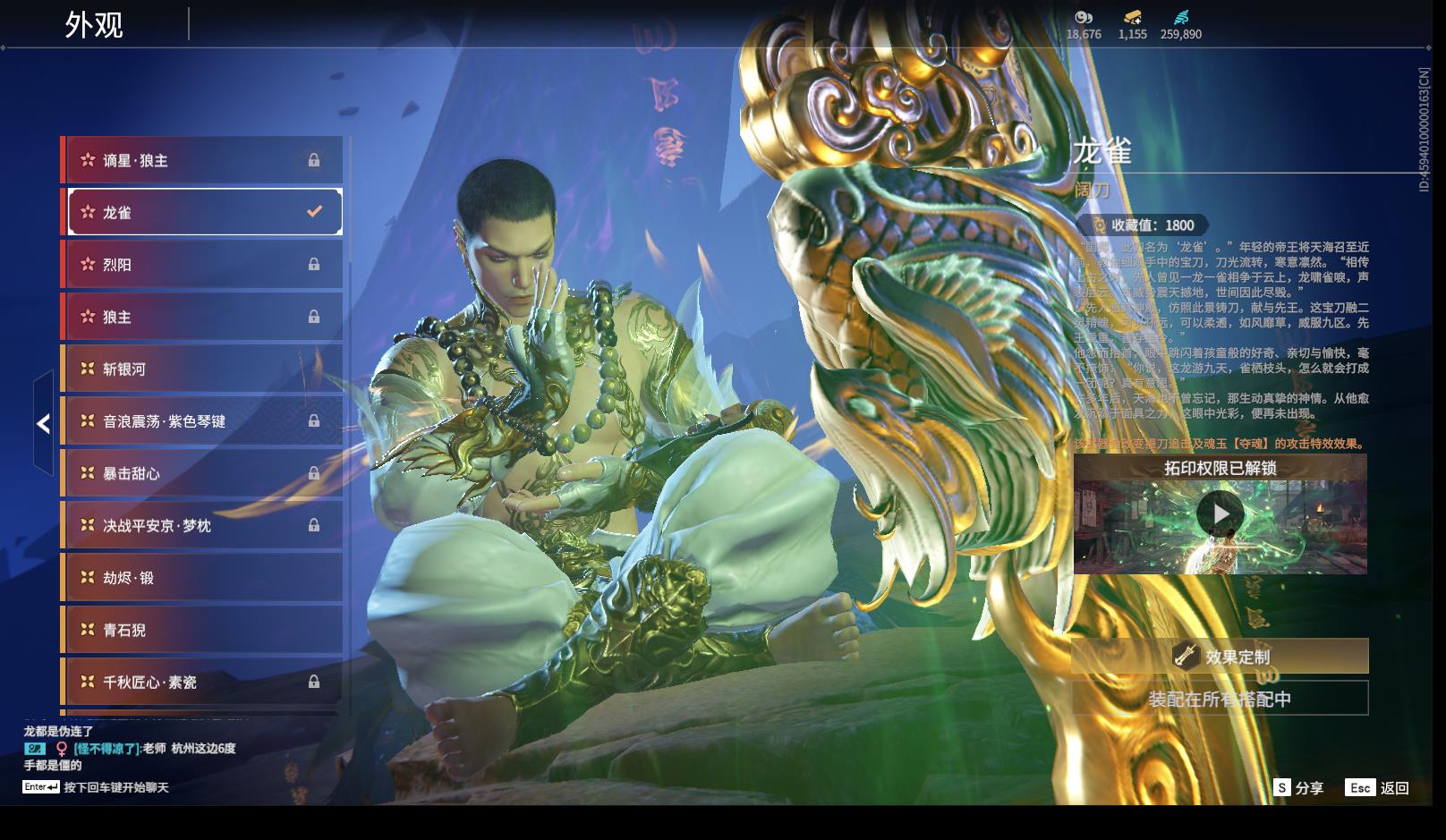Click the chat channel icon in chat log
Screen dimensions: 1446x840
35,749
